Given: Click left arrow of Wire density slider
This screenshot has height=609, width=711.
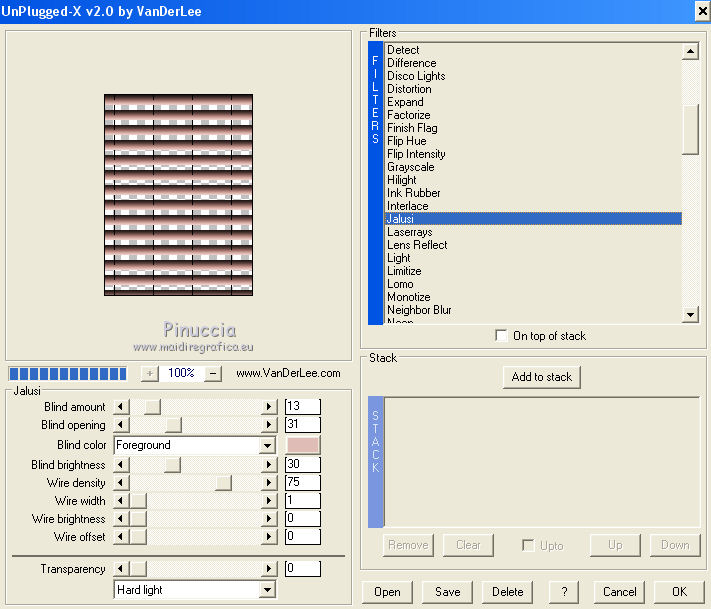Looking at the screenshot, I should (x=121, y=482).
